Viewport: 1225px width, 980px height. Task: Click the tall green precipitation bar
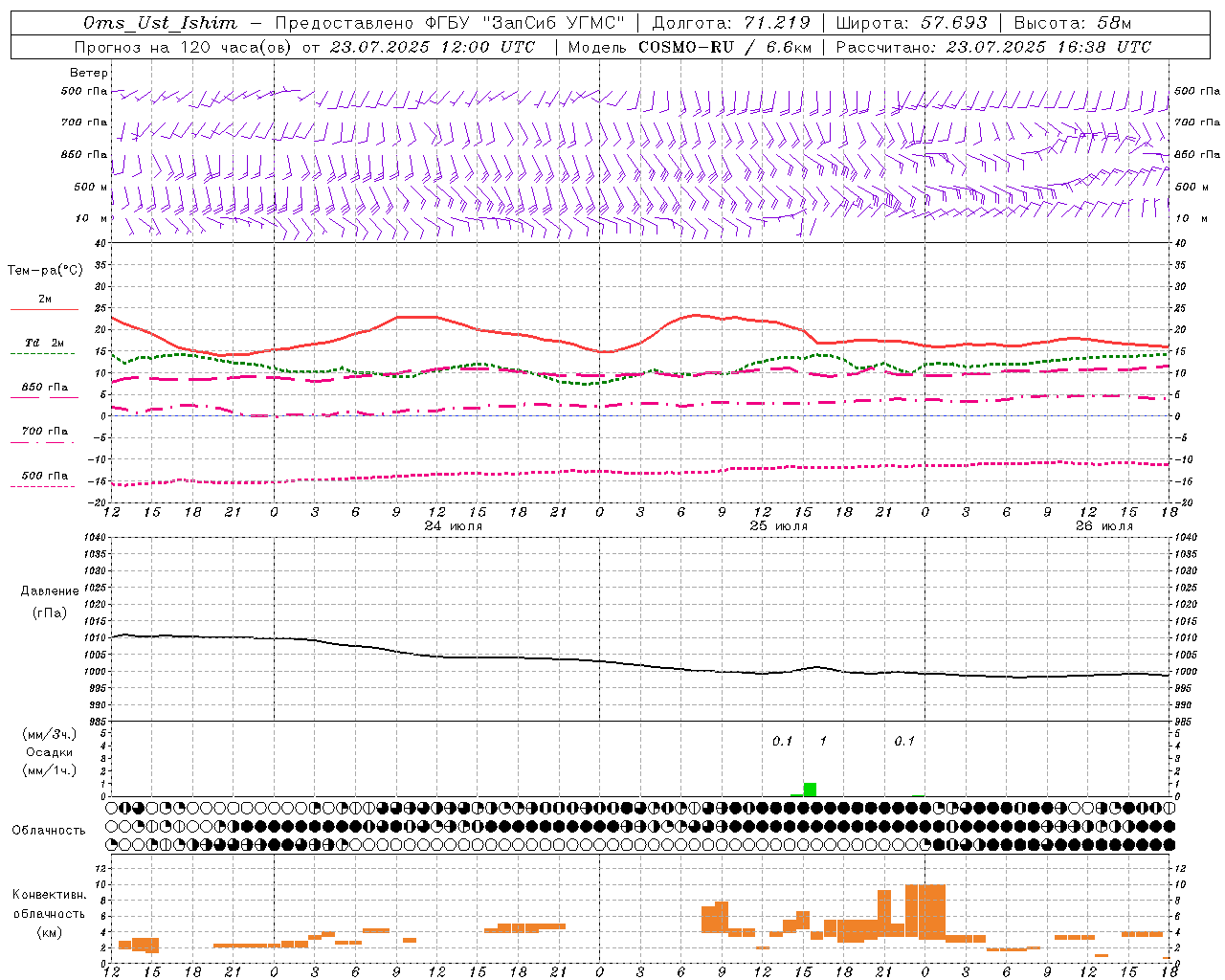pos(810,790)
